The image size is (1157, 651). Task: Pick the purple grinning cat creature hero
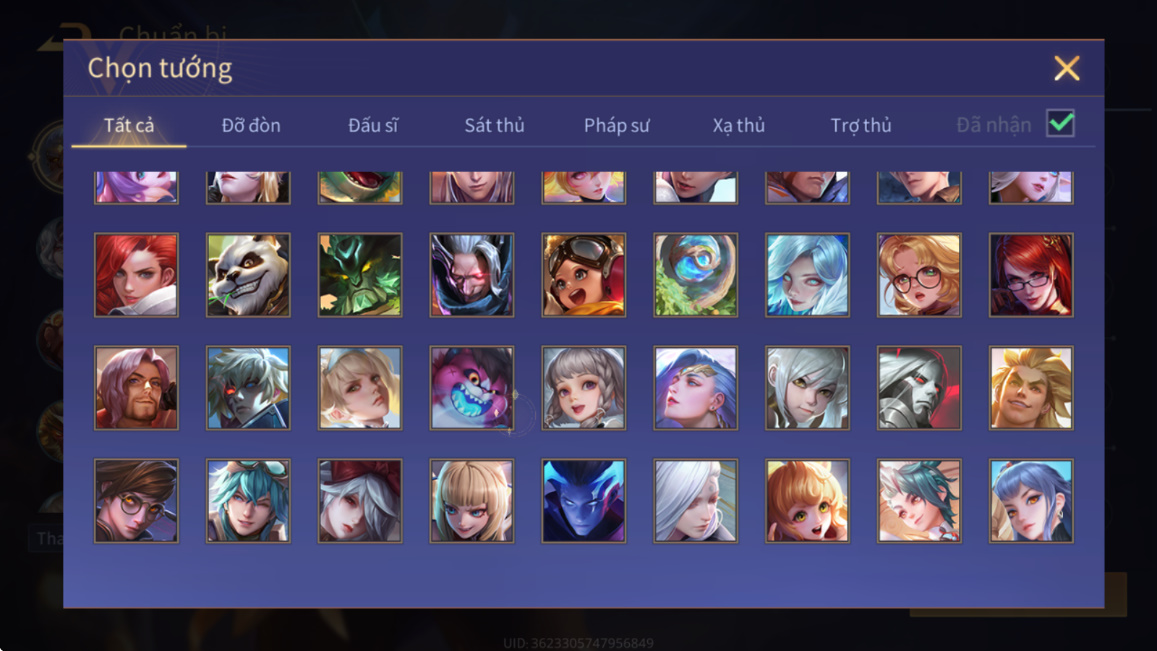pos(472,388)
